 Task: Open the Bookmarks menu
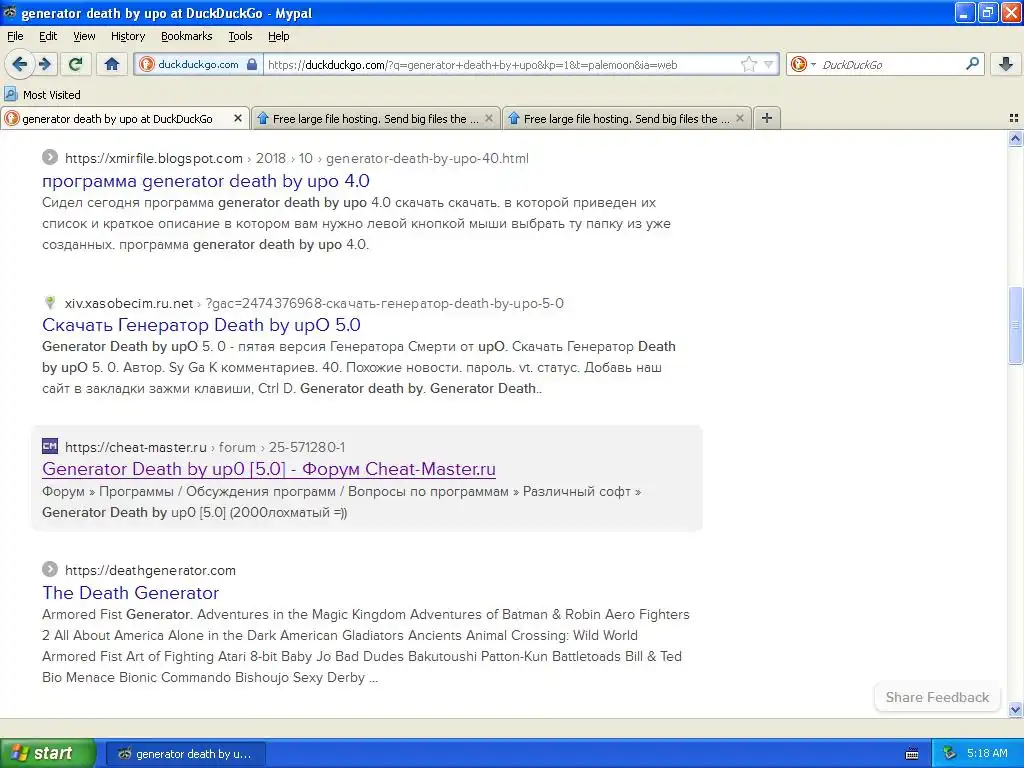186,36
